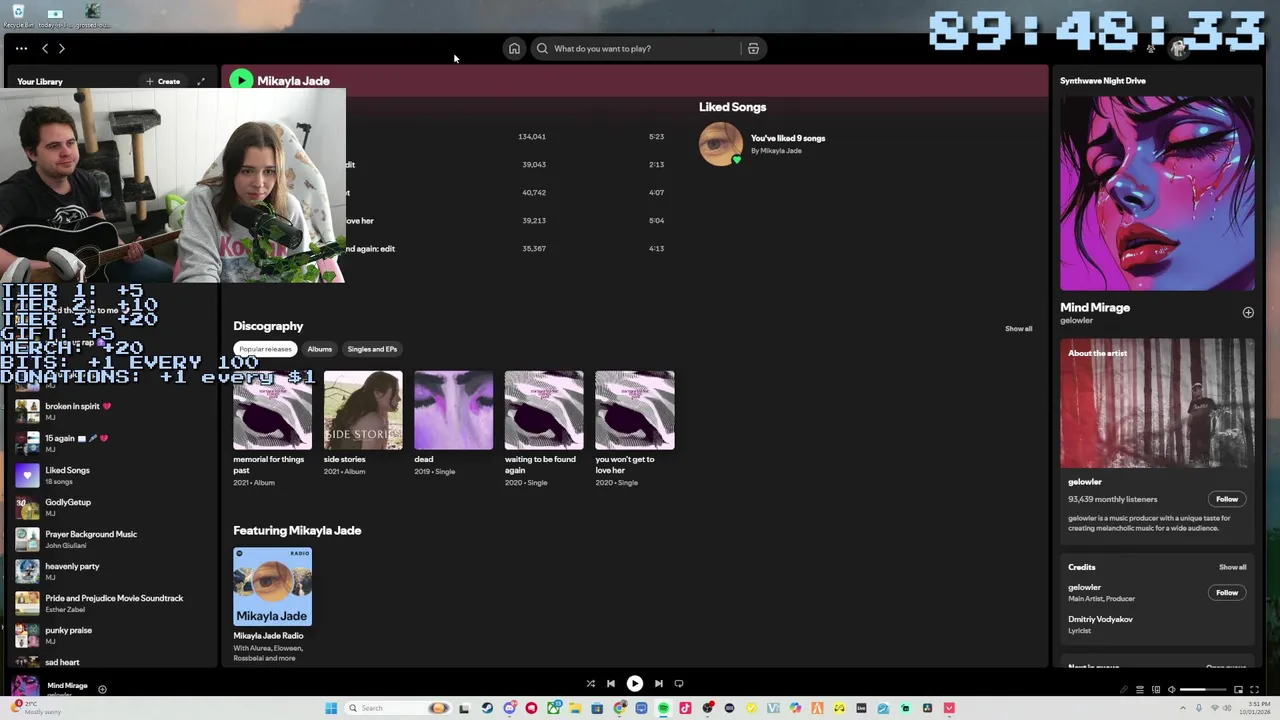Open 'waiting to be found again' single
The image size is (1280, 720).
[544, 410]
